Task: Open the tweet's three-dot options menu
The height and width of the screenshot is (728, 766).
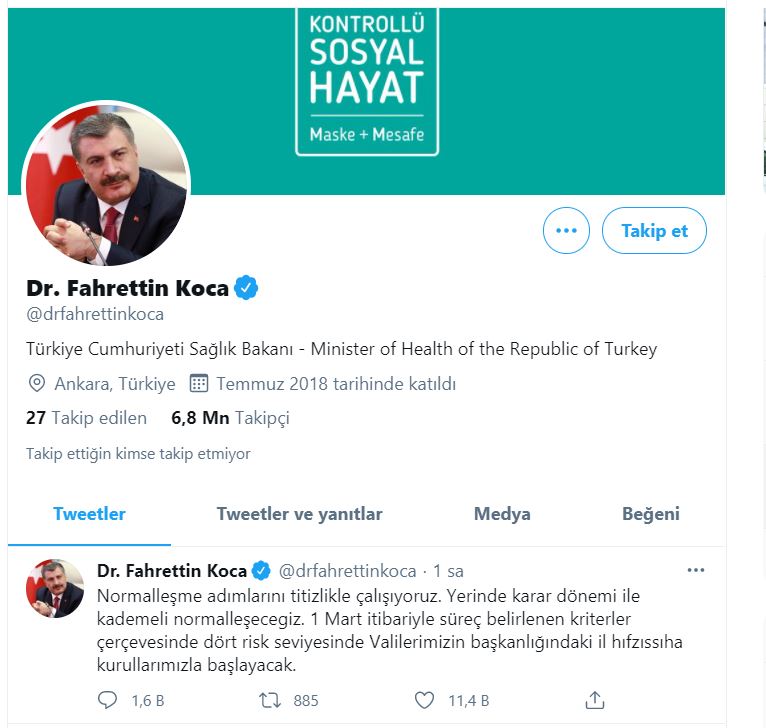Action: coord(696,570)
